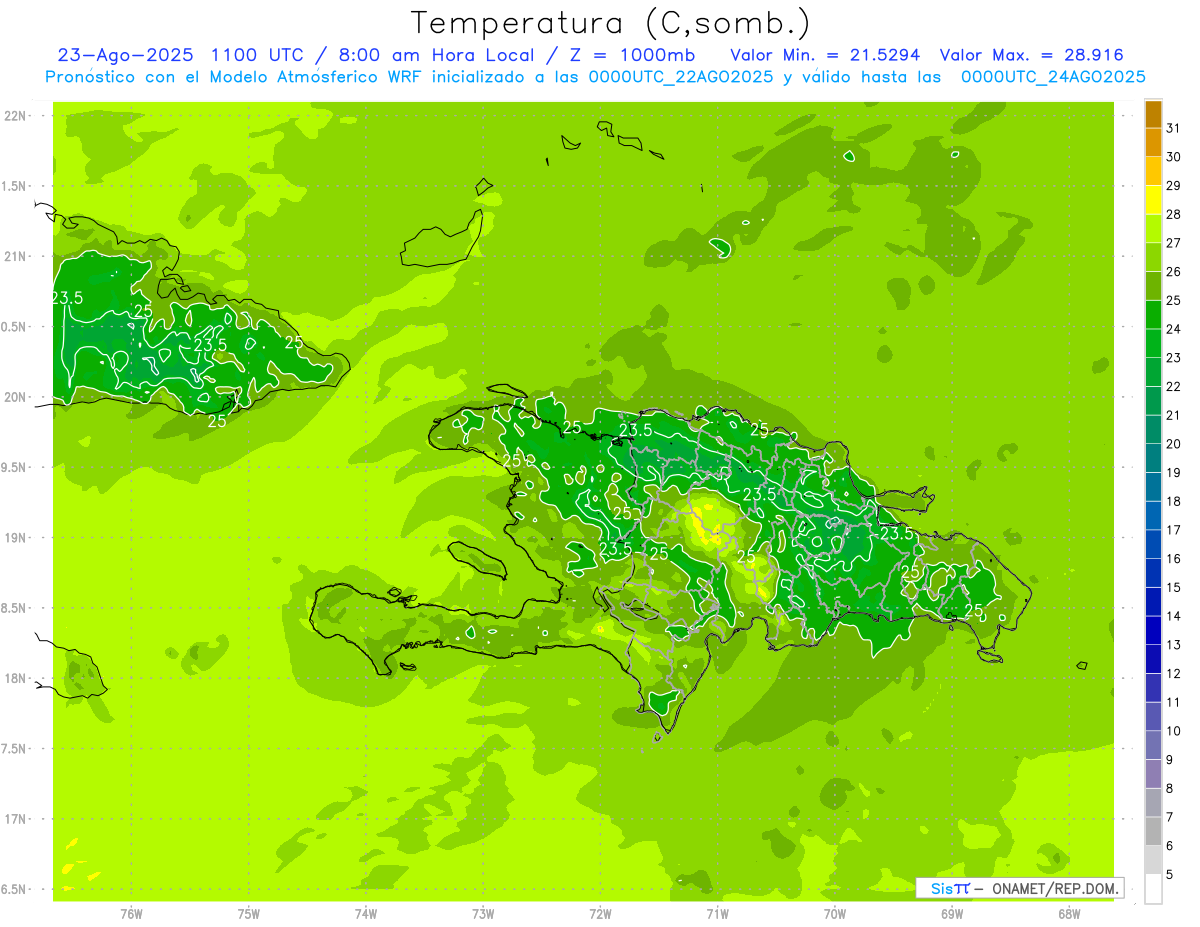Click the "SisTT - ONAMET/REP.DOM." credit box
Screen dimensions: 1200x927
(x=1019, y=888)
